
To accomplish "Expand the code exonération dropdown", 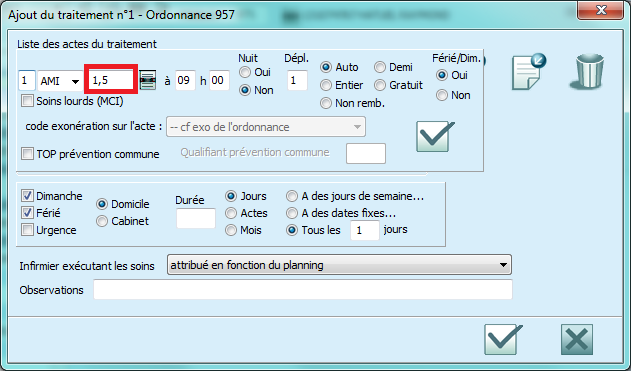I will pos(266,127).
